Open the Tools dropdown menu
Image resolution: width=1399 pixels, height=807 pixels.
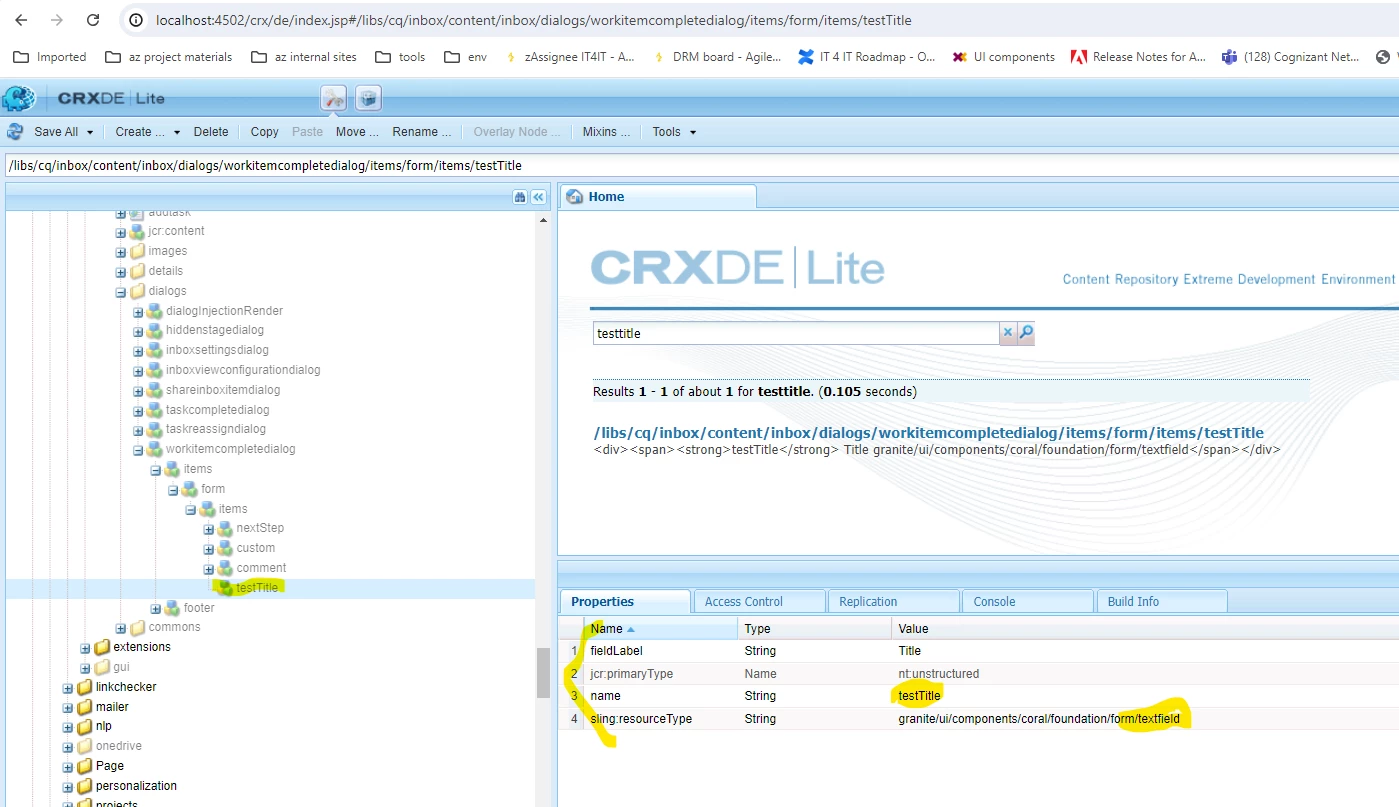[674, 132]
